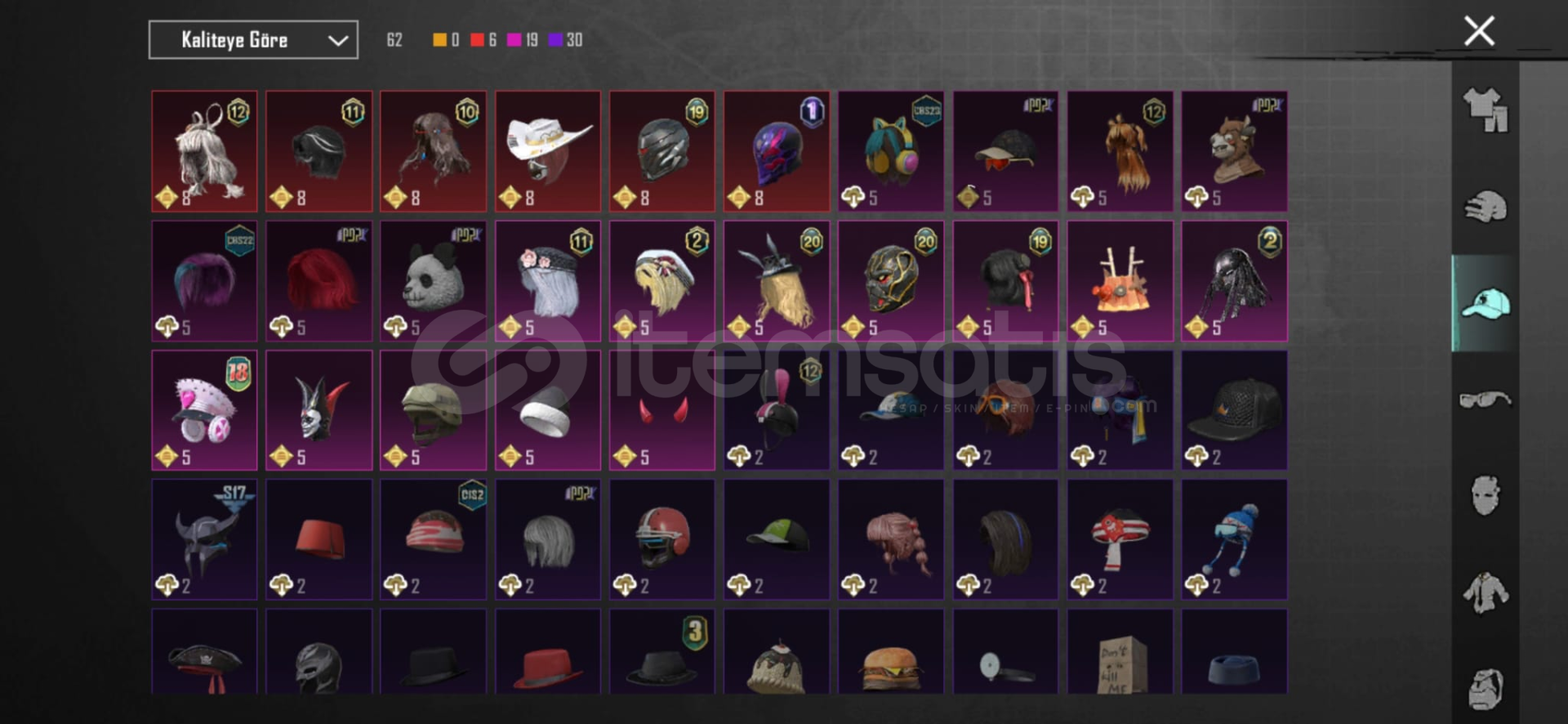Select the blue pom-pom beanie item

1234,539
